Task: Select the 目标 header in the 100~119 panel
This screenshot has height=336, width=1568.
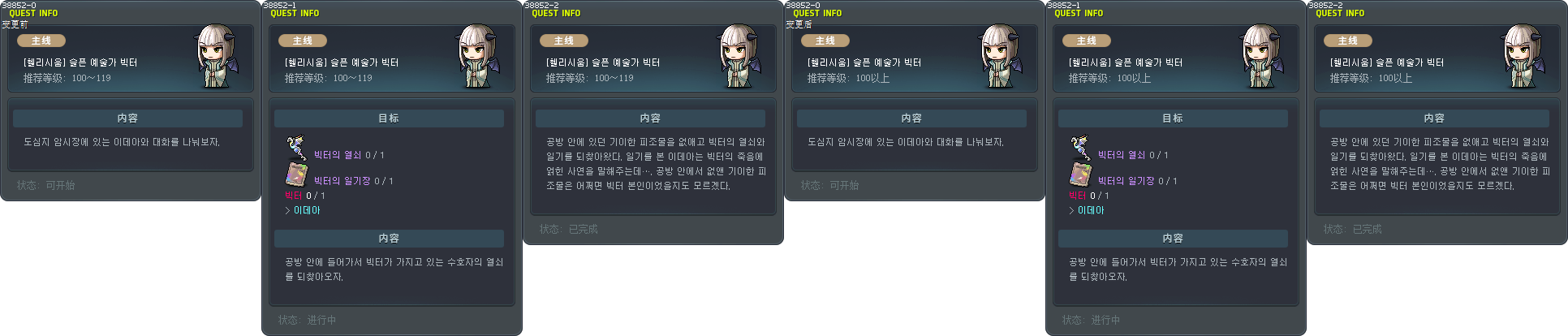Action: click(x=389, y=118)
